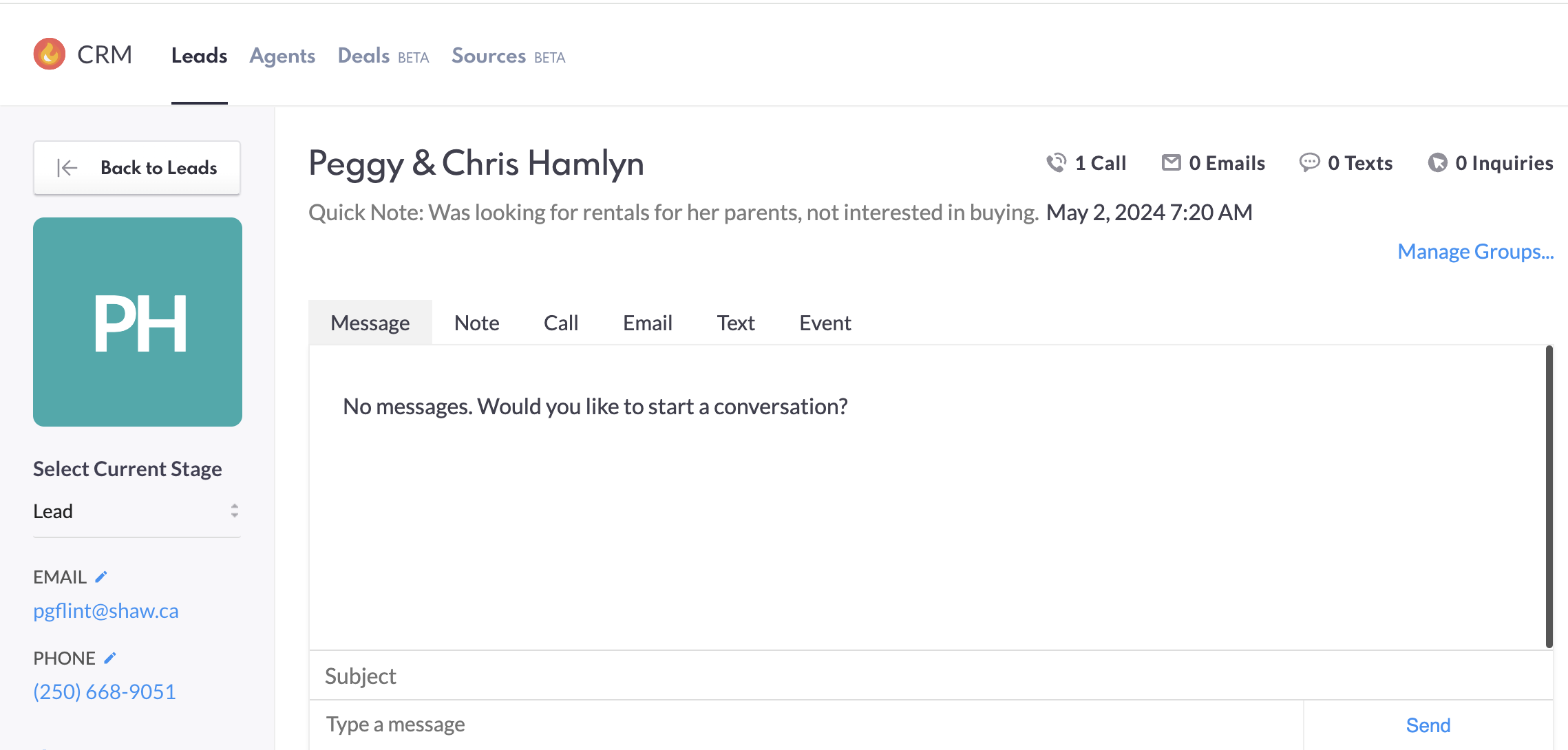Click the CRM flame logo icon
This screenshot has width=1568, height=750.
[50, 54]
